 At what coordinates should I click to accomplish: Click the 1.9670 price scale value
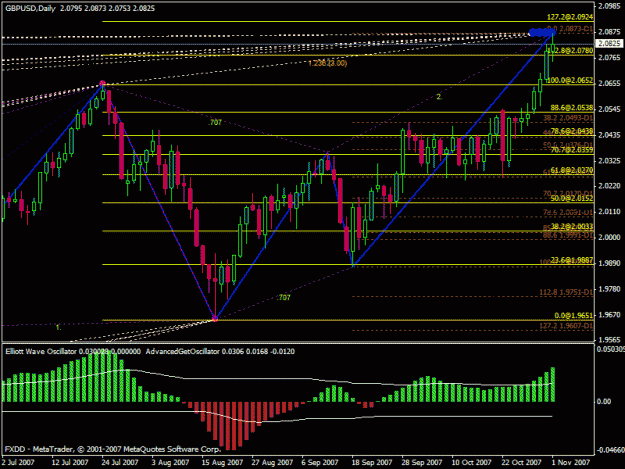pos(610,314)
